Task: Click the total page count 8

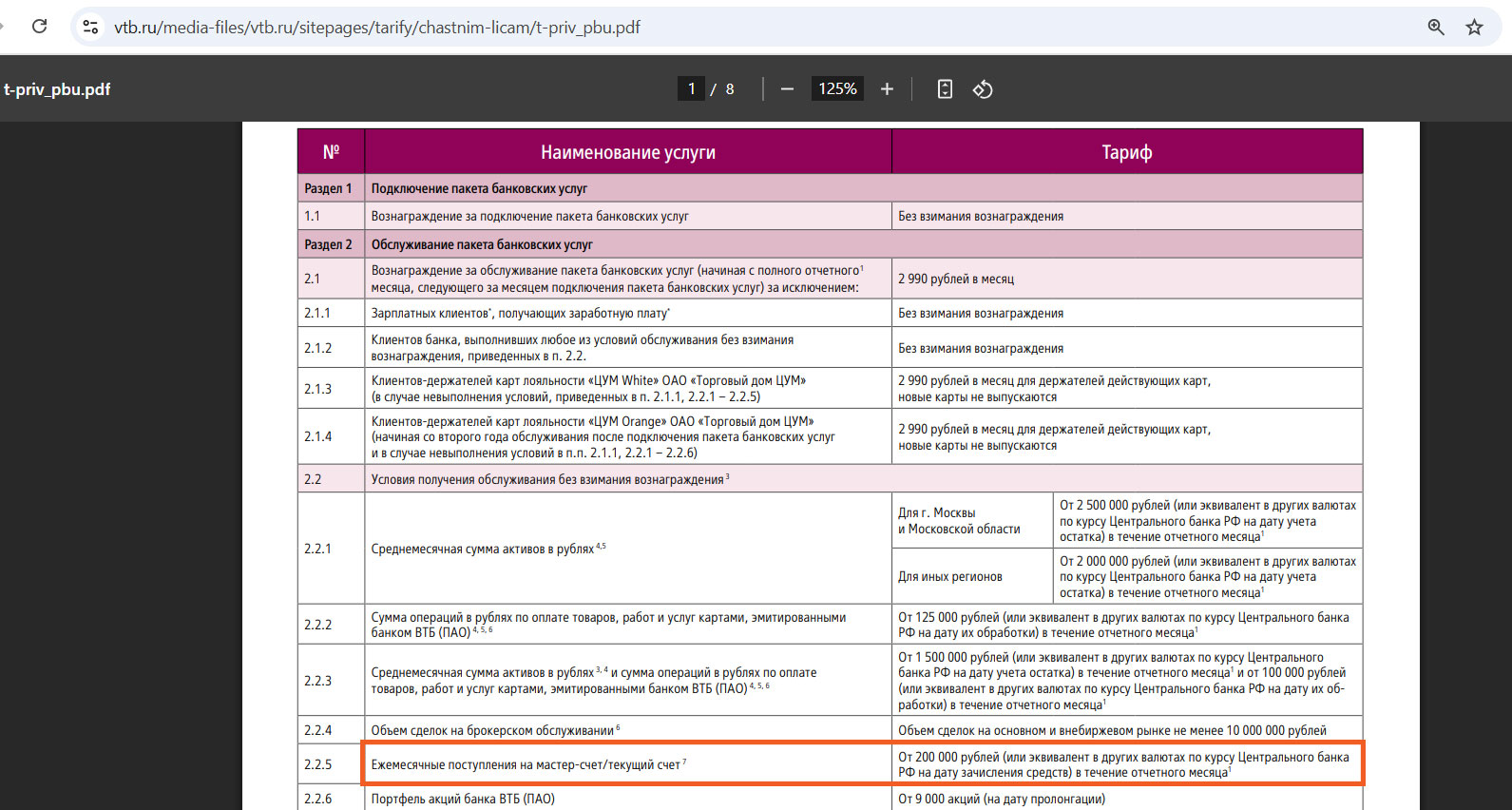Action: coord(730,89)
